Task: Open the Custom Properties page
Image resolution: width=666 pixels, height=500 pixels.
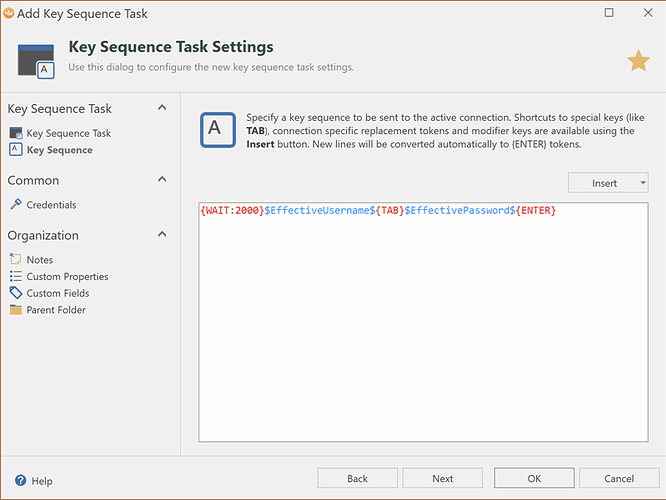Action: 67,277
